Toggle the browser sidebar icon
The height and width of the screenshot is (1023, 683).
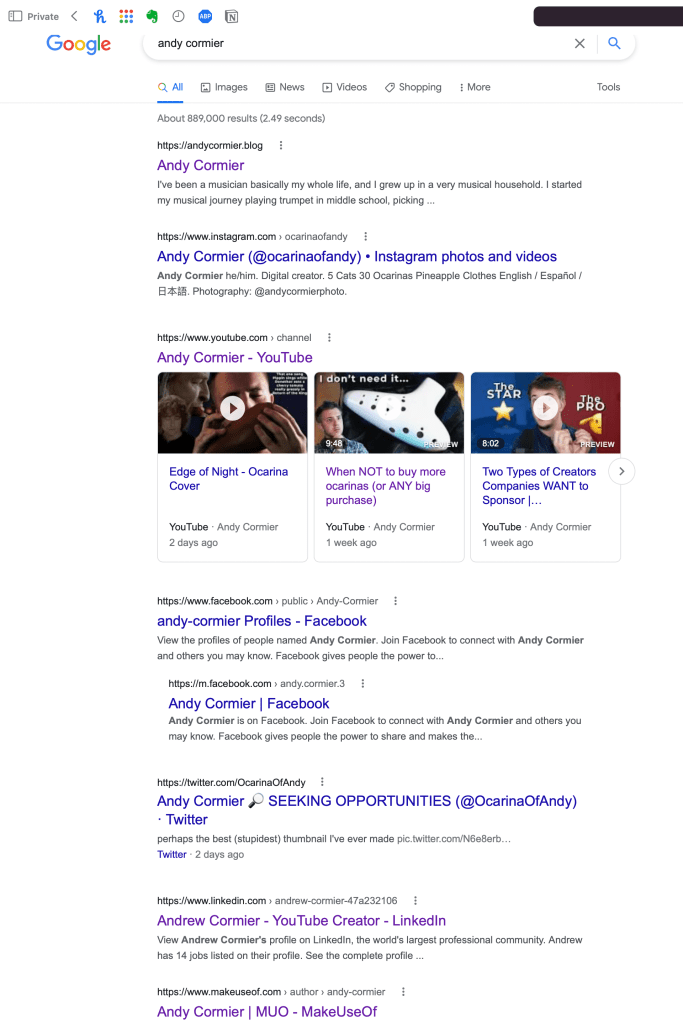[15, 16]
